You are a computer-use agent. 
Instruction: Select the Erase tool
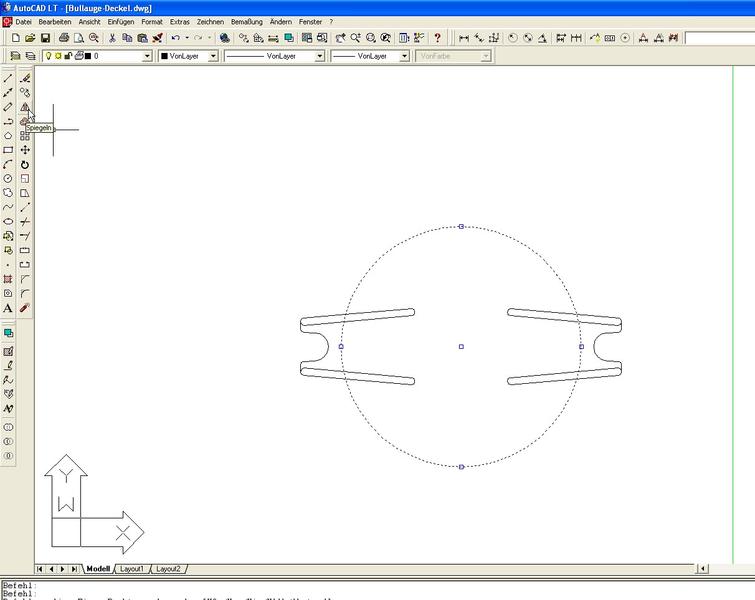coord(25,78)
